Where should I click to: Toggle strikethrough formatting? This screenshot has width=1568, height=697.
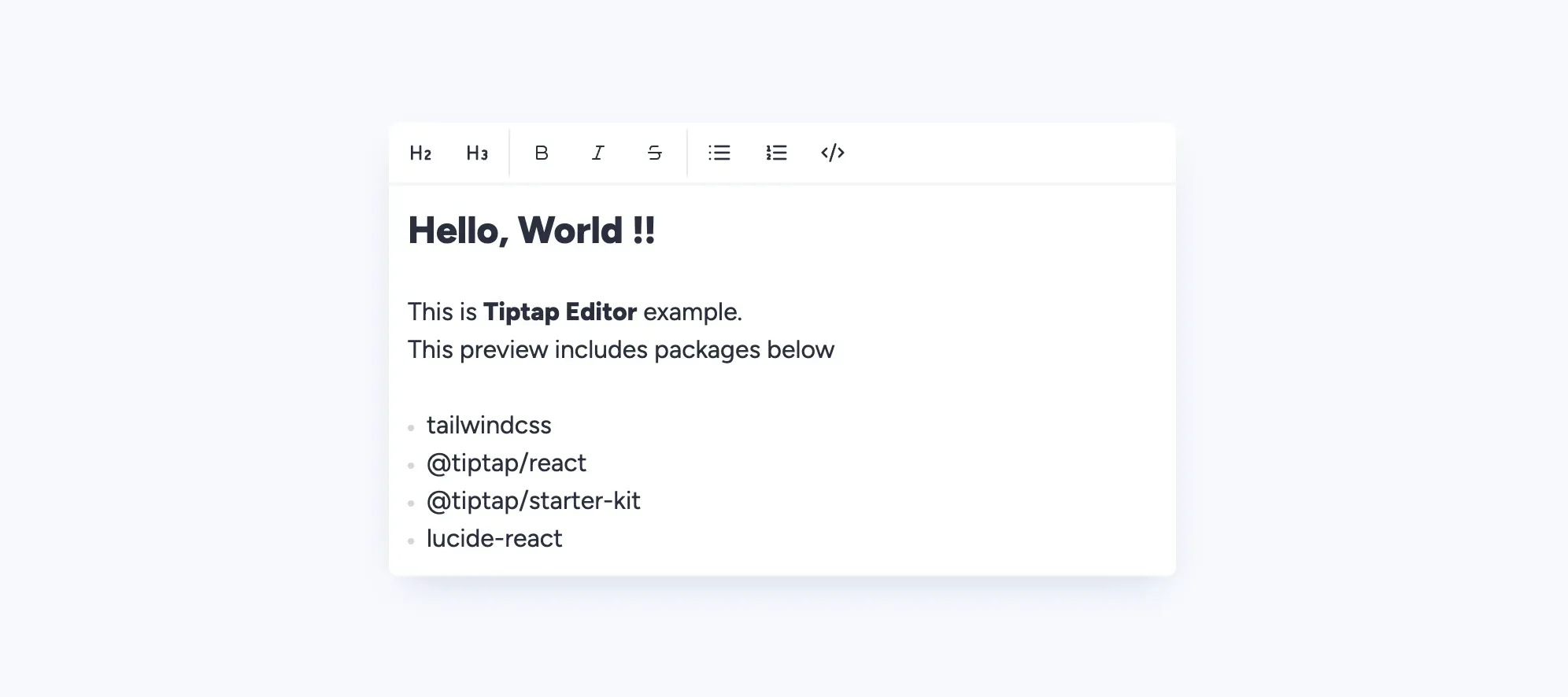[655, 153]
